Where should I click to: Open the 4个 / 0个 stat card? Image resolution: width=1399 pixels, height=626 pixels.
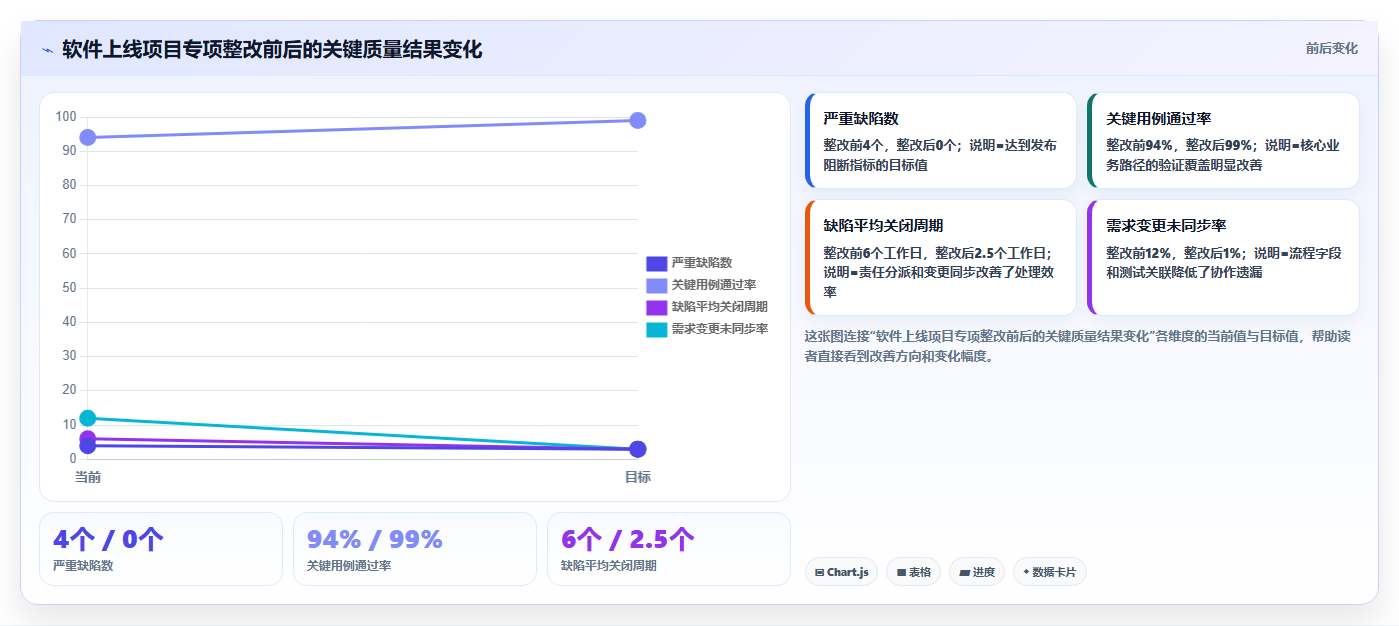(x=161, y=549)
